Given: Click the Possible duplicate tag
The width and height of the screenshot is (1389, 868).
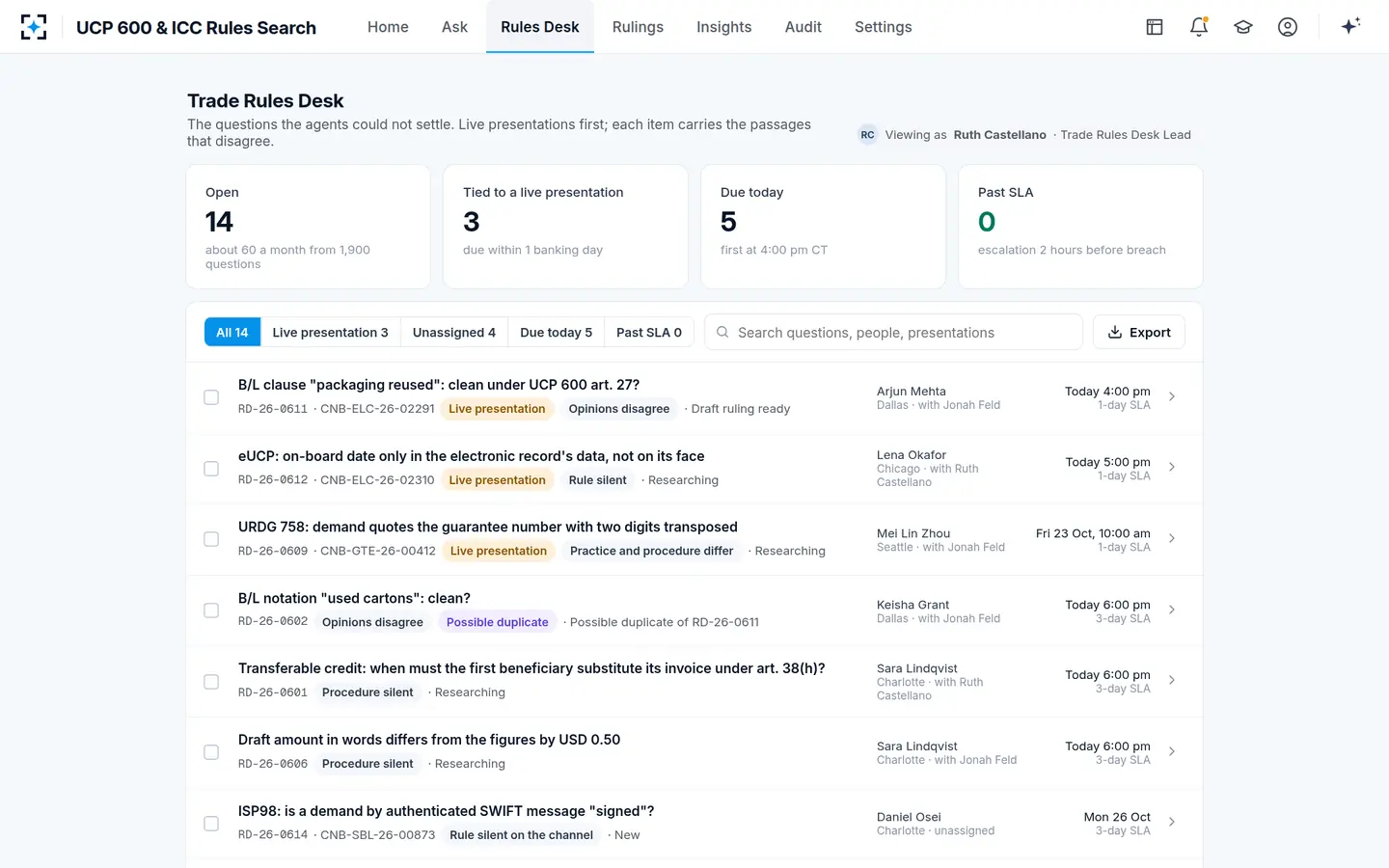Looking at the screenshot, I should click(x=497, y=622).
